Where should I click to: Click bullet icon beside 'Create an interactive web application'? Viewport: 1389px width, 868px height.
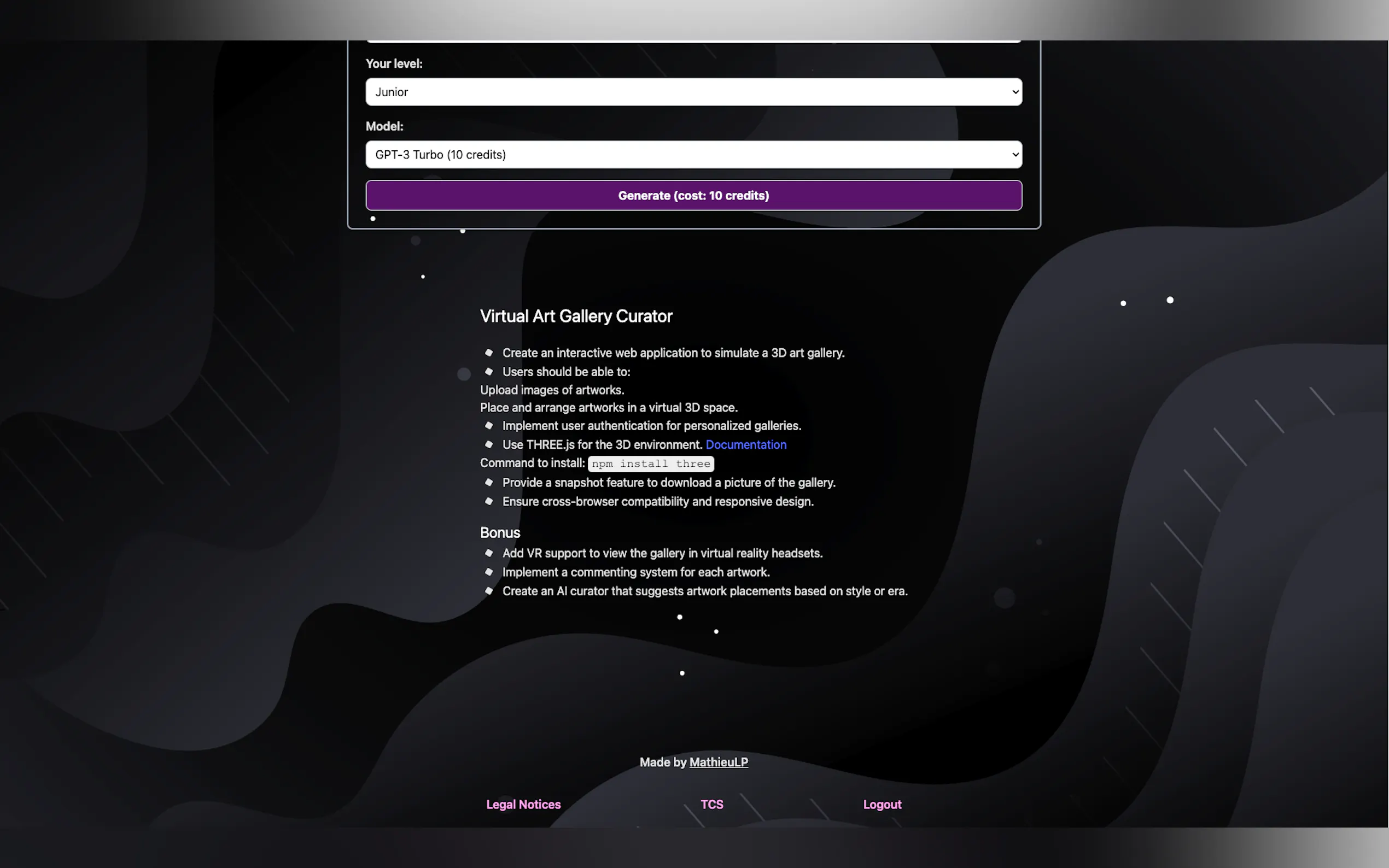pyautogui.click(x=489, y=353)
